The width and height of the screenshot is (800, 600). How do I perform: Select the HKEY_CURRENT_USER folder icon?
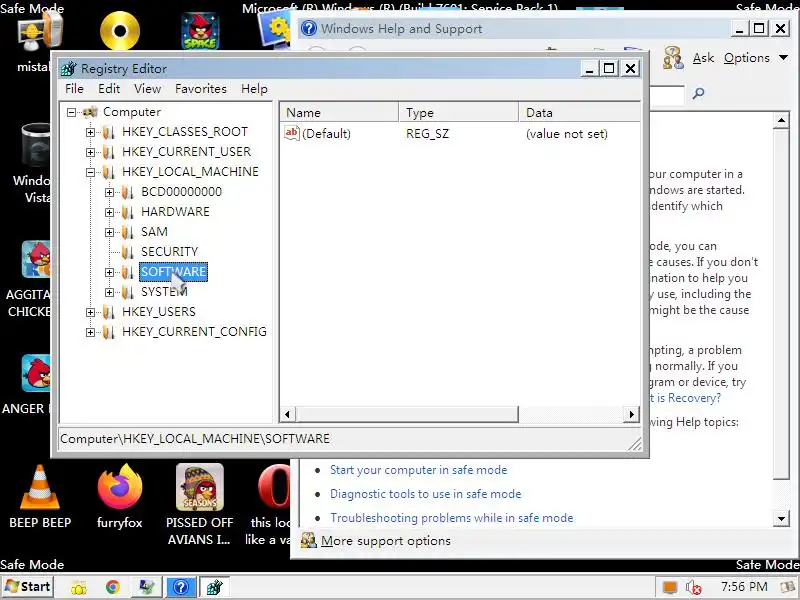(x=109, y=152)
